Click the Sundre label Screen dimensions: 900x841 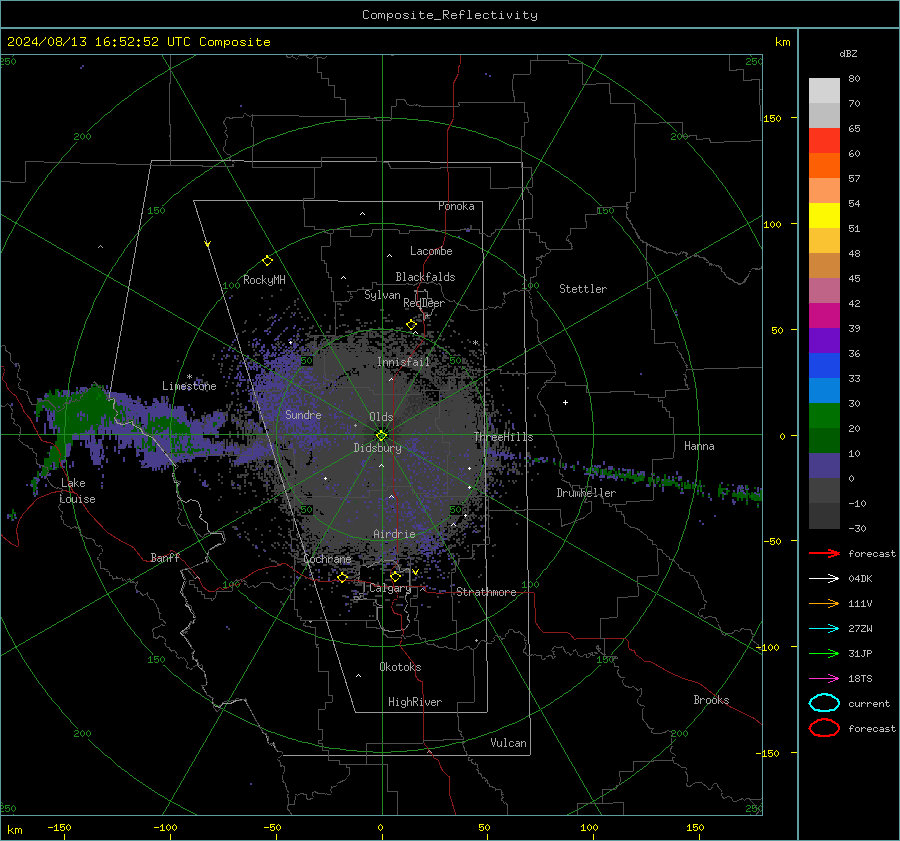(303, 414)
